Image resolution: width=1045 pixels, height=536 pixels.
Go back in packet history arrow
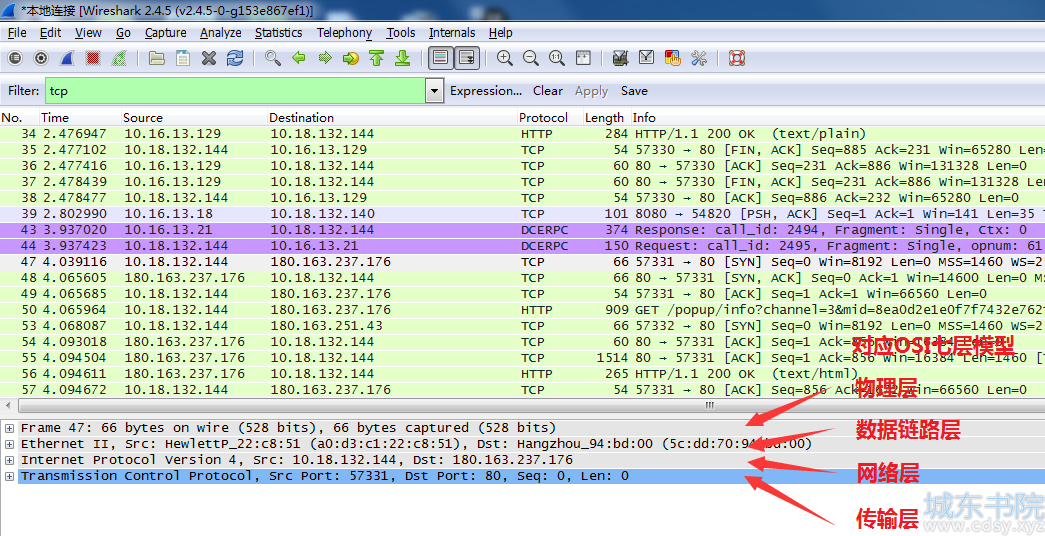(x=299, y=59)
